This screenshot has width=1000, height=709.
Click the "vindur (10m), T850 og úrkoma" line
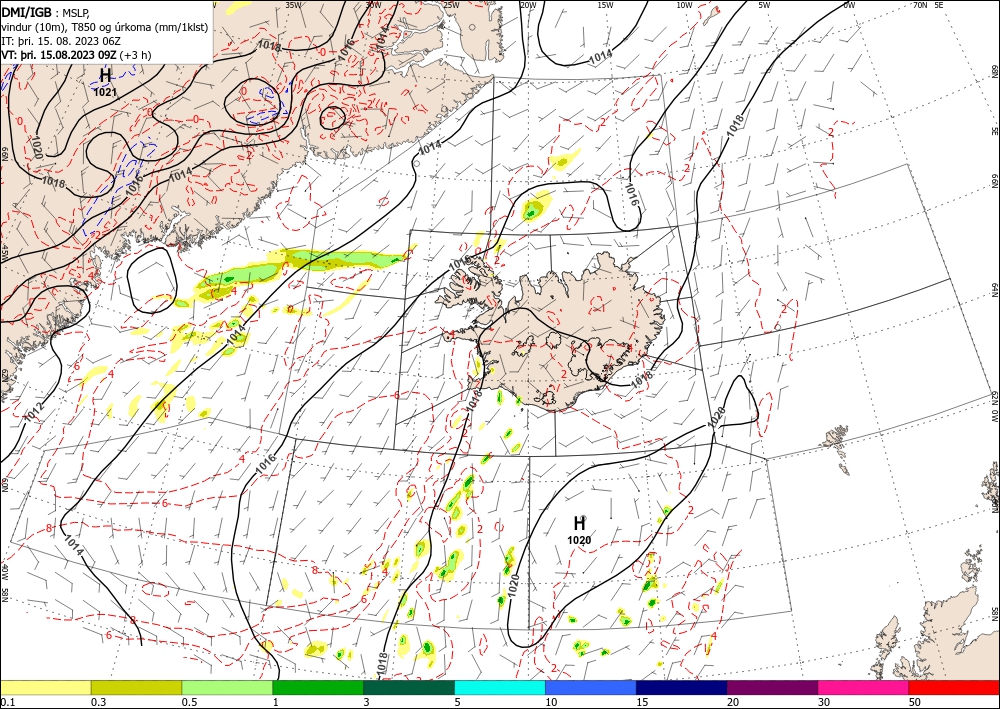(104, 27)
